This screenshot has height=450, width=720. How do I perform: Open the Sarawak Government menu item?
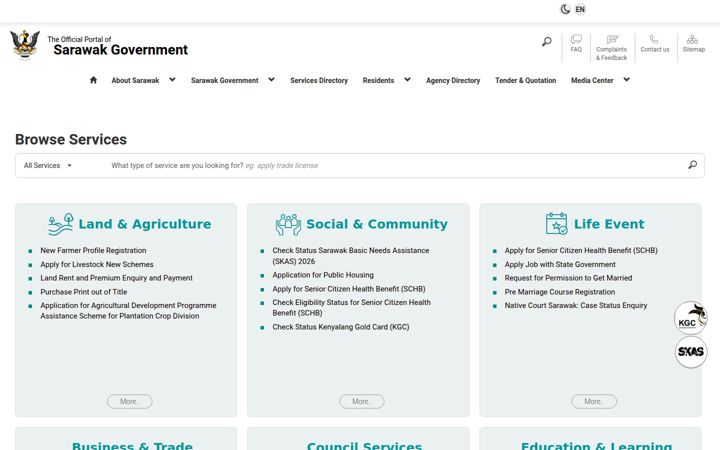tap(225, 80)
